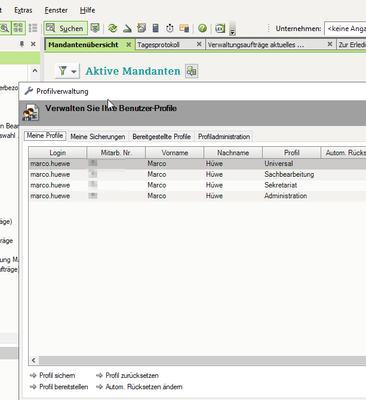This screenshot has width=366, height=400.
Task: Select the Sekretariat profile row
Action: coord(197,185)
